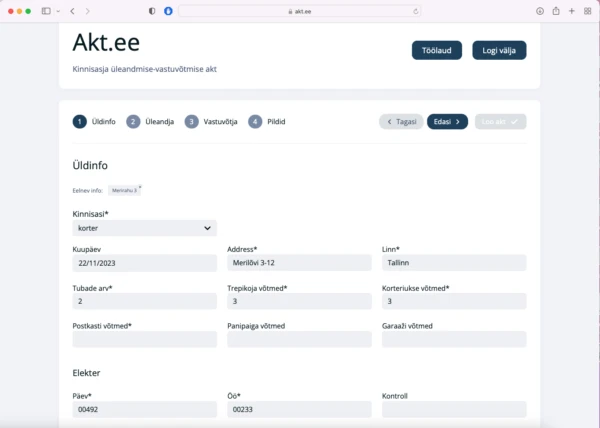600x428 pixels.
Task: Go back in browser history
Action: pos(72,11)
